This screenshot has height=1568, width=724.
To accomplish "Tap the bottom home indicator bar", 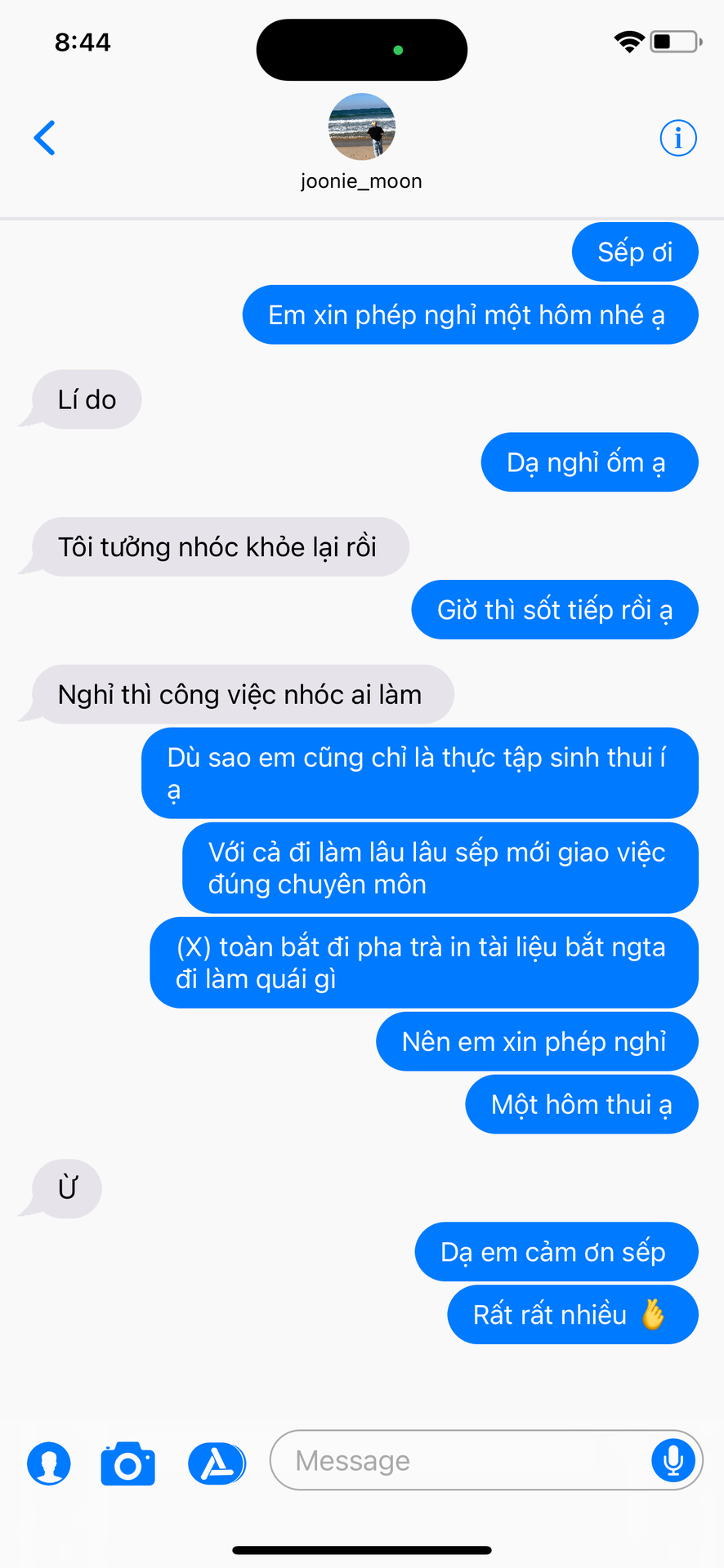I will tap(362, 1550).
